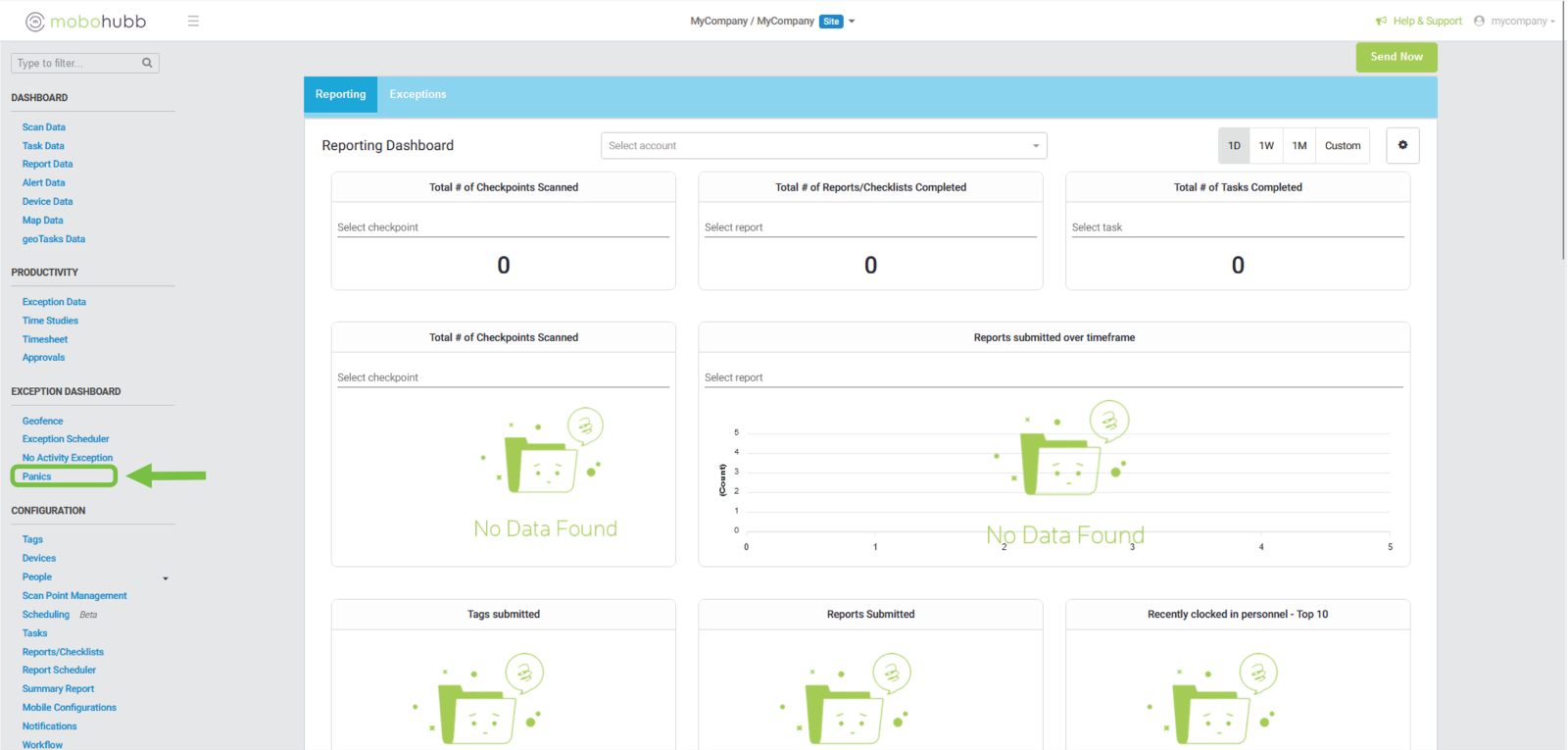1568x750 pixels.
Task: Expand the People submenu arrow
Action: pos(166,578)
